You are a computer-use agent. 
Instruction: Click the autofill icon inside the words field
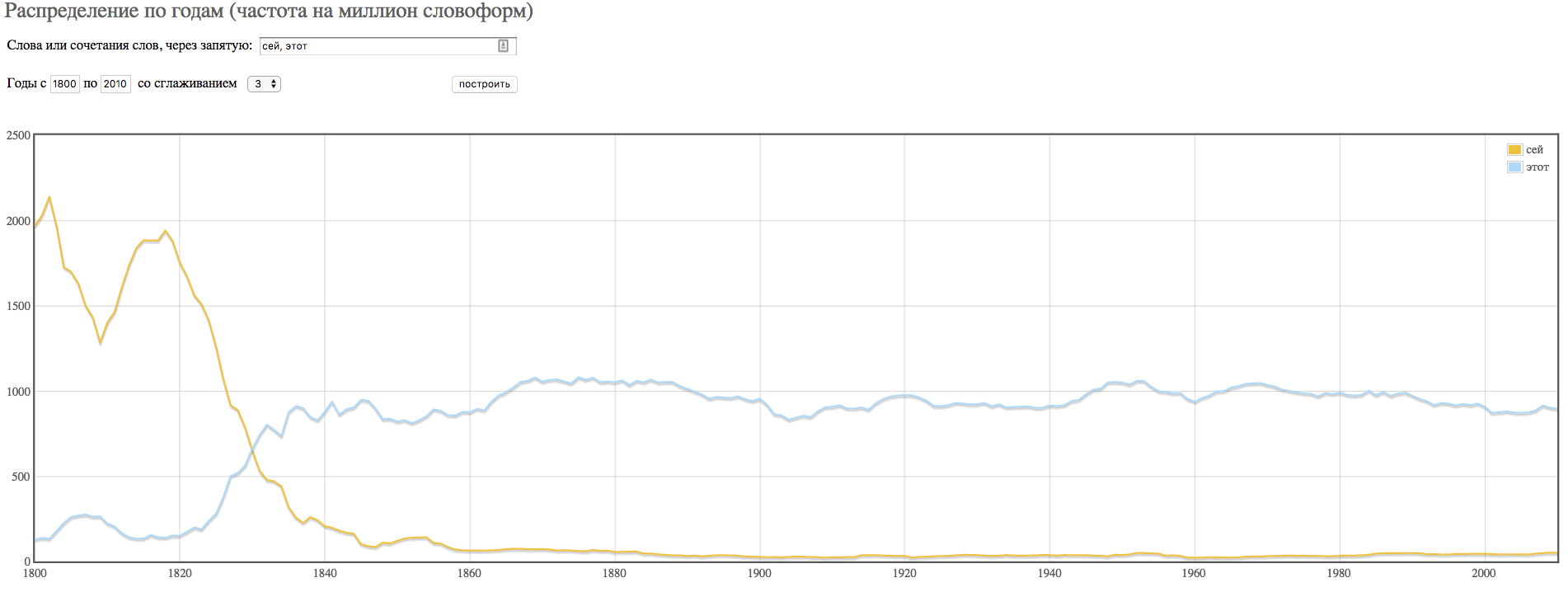(x=503, y=46)
